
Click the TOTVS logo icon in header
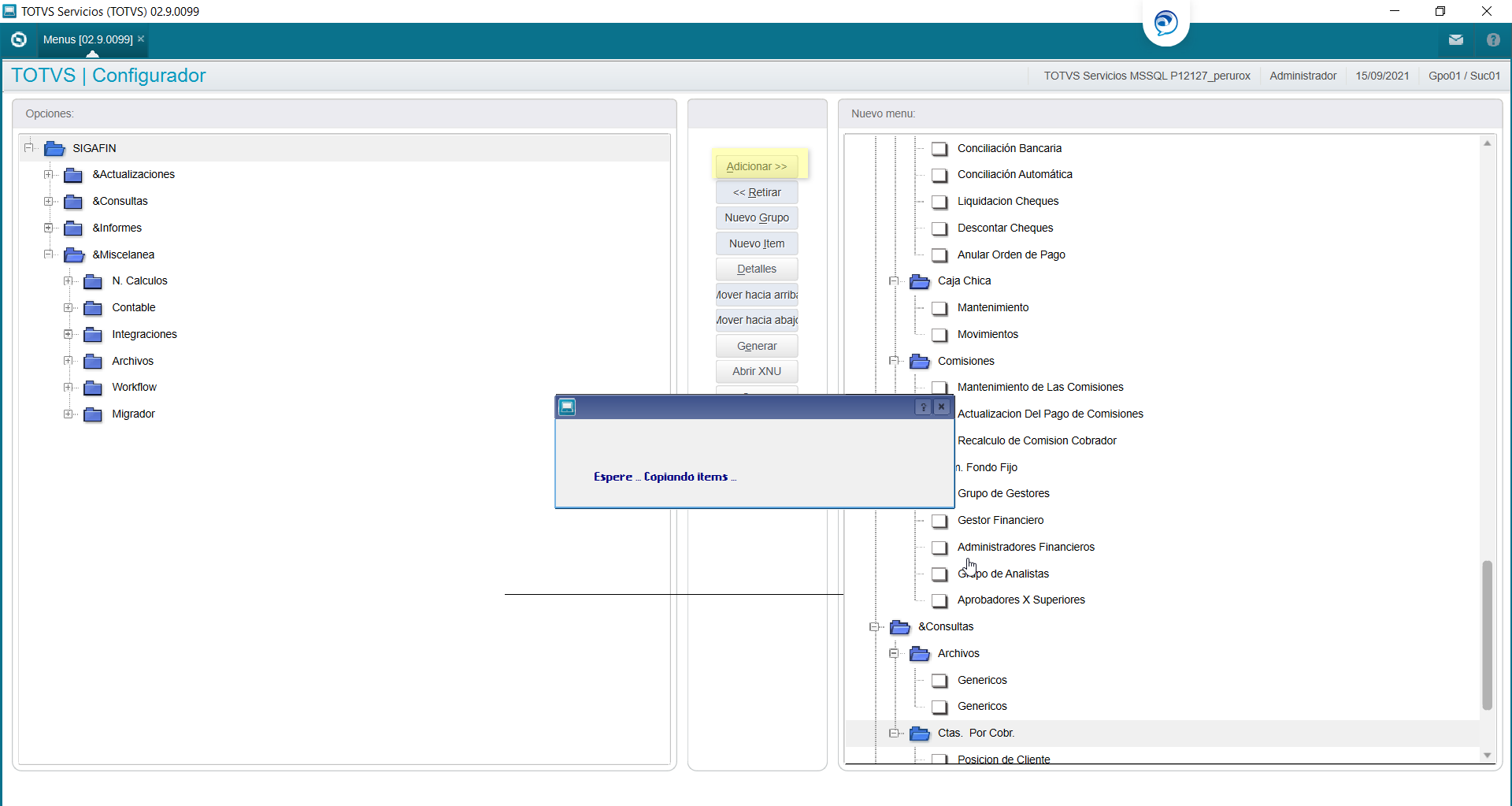click(x=19, y=39)
